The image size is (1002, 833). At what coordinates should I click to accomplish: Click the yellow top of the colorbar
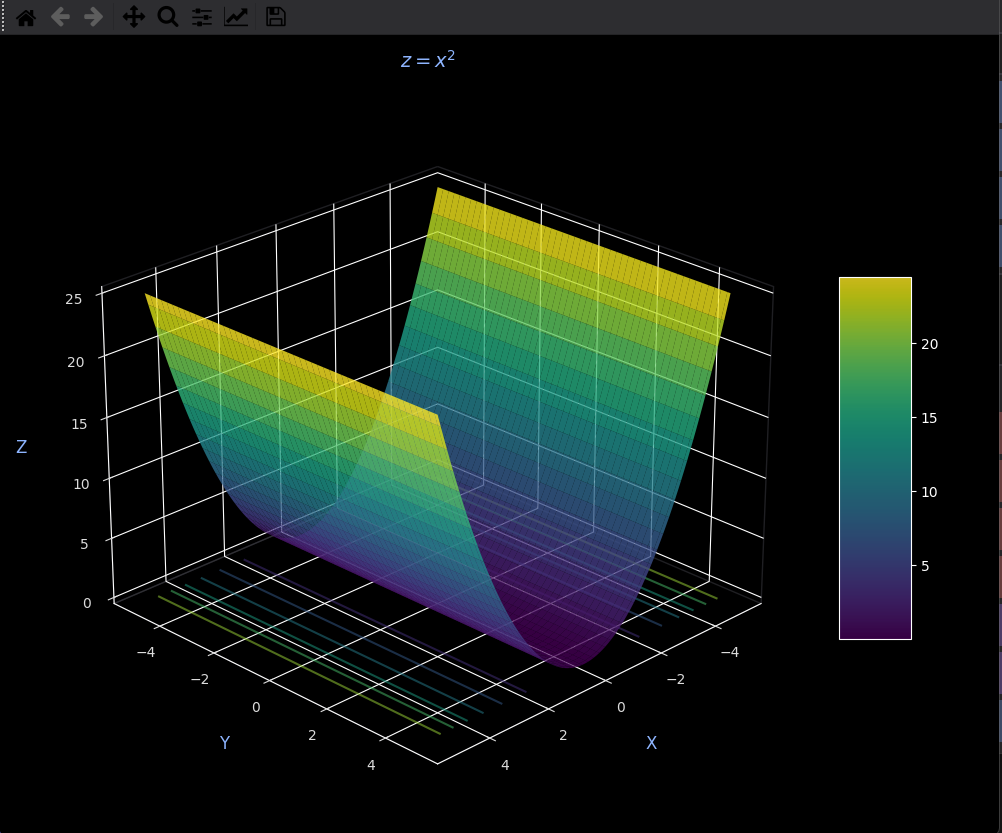point(874,290)
